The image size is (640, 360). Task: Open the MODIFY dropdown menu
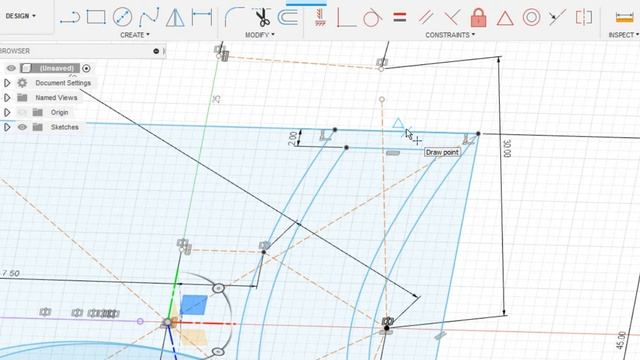[x=260, y=35]
